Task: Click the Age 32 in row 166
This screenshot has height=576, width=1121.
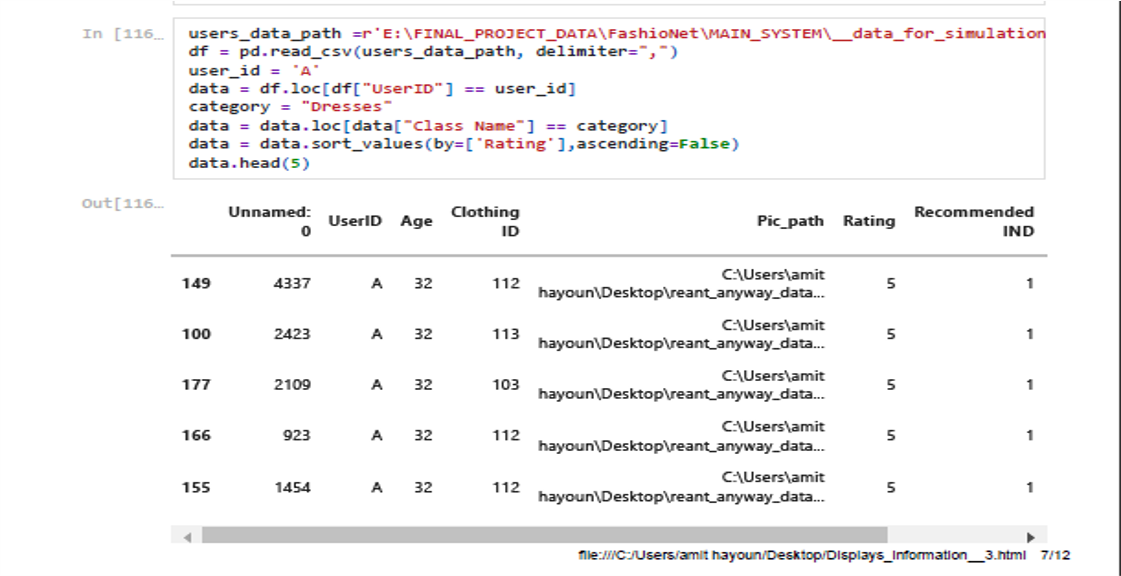Action: click(x=423, y=435)
